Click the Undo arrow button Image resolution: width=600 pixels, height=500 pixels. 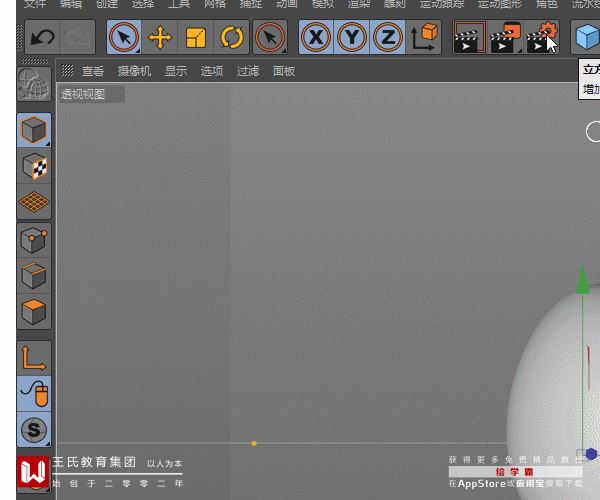[x=42, y=37]
